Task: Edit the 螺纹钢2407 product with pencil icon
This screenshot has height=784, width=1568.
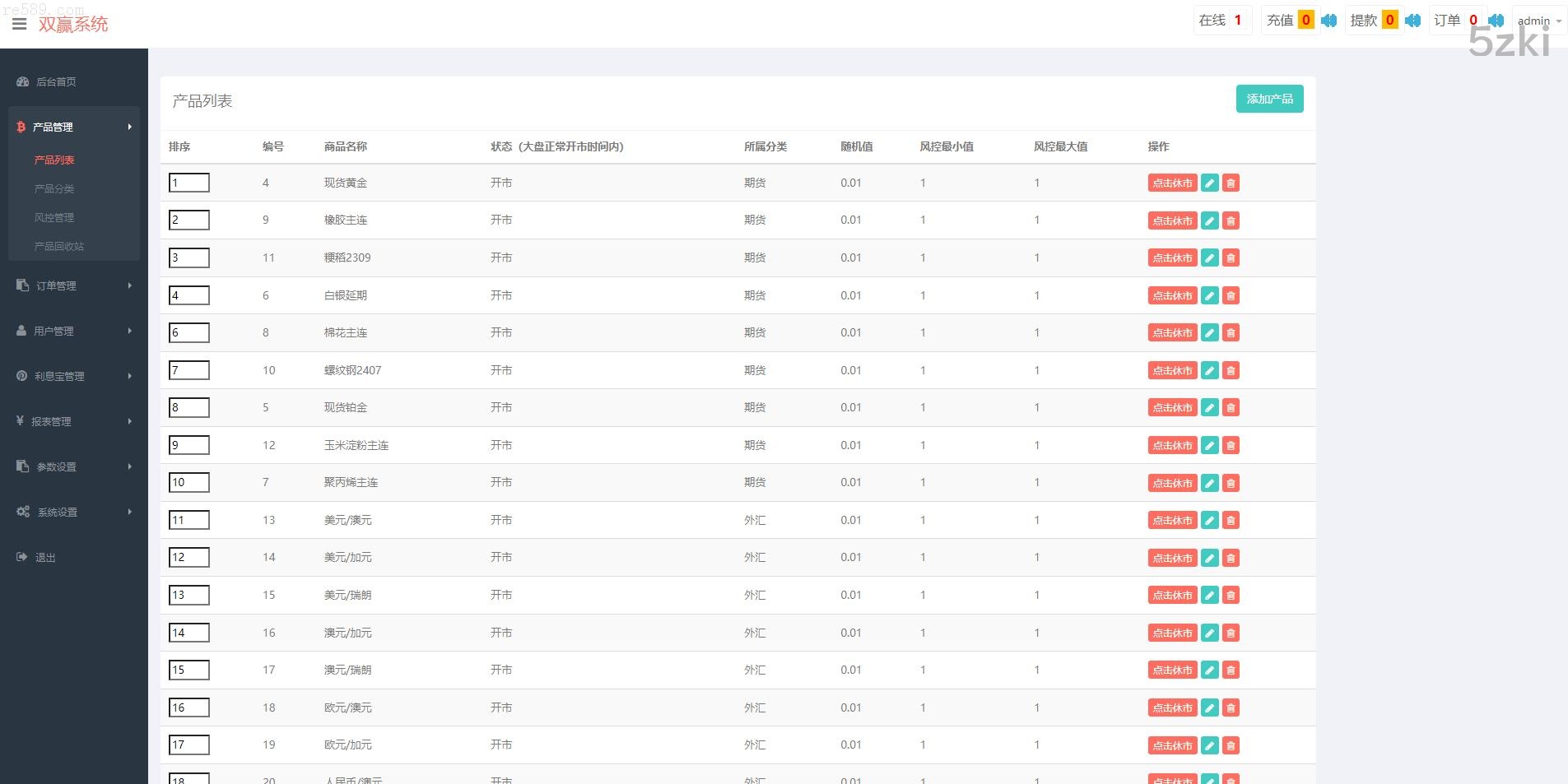Action: (x=1209, y=371)
